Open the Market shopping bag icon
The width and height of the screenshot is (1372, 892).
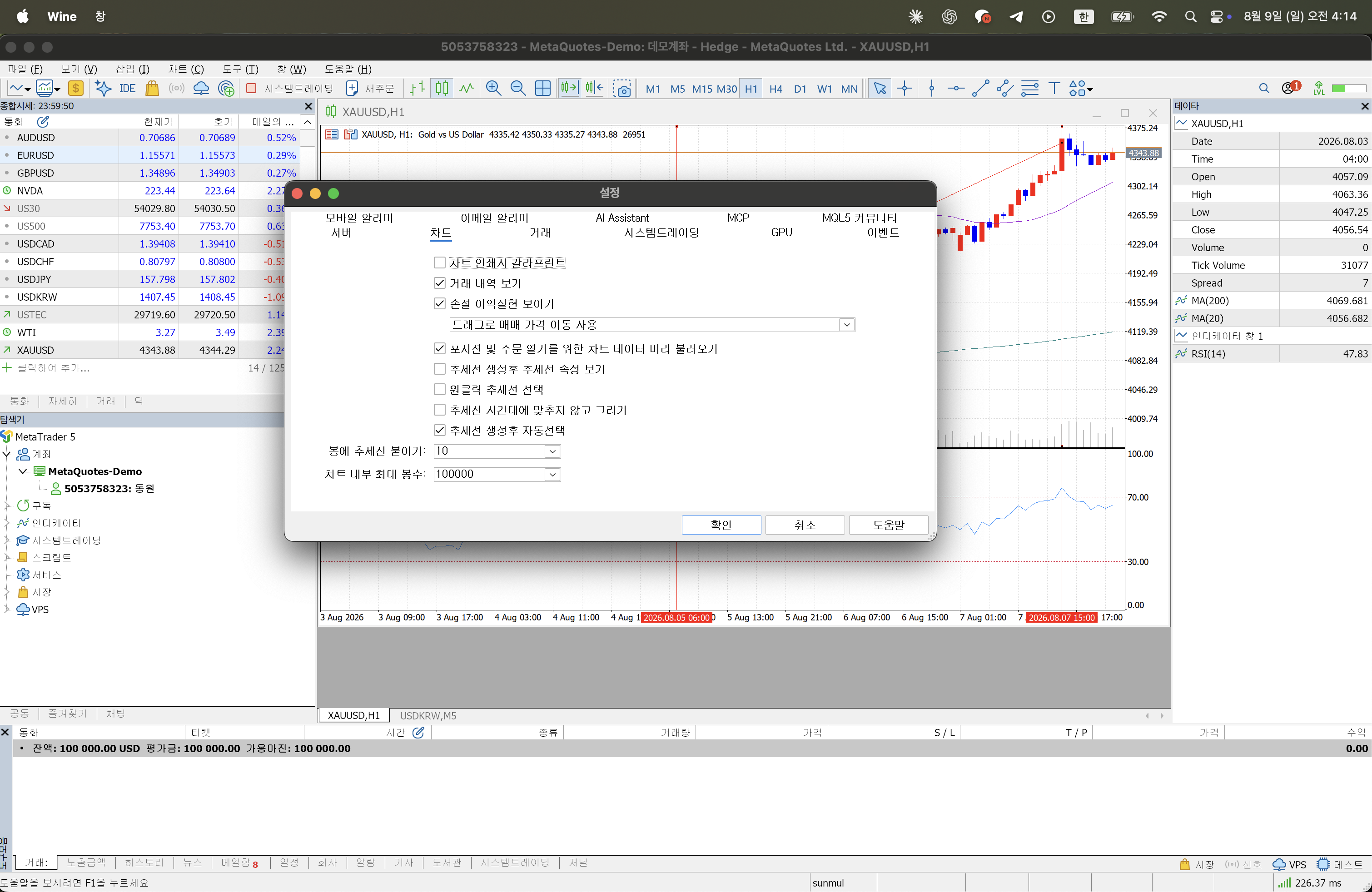pos(152,88)
